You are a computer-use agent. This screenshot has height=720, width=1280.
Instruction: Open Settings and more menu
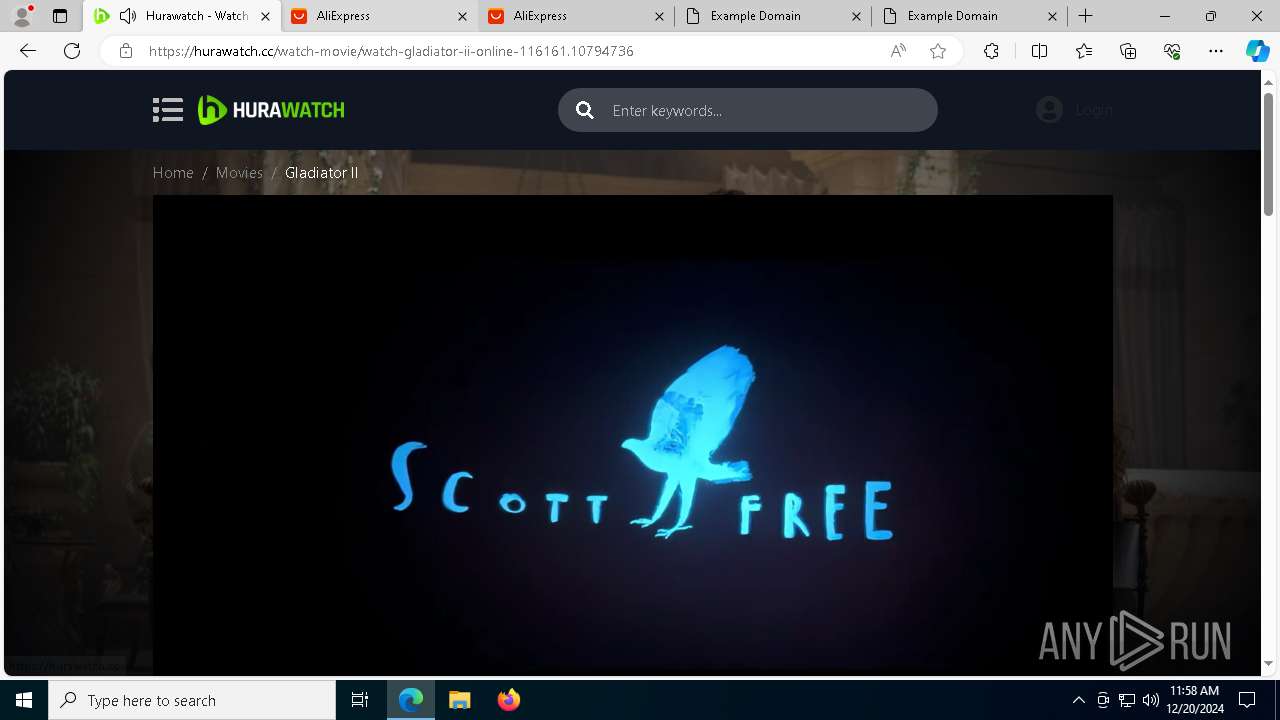click(x=1216, y=51)
